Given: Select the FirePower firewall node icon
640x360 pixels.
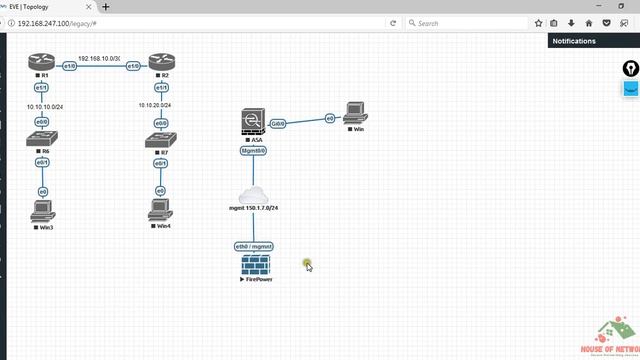Looking at the screenshot, I should tap(256, 265).
